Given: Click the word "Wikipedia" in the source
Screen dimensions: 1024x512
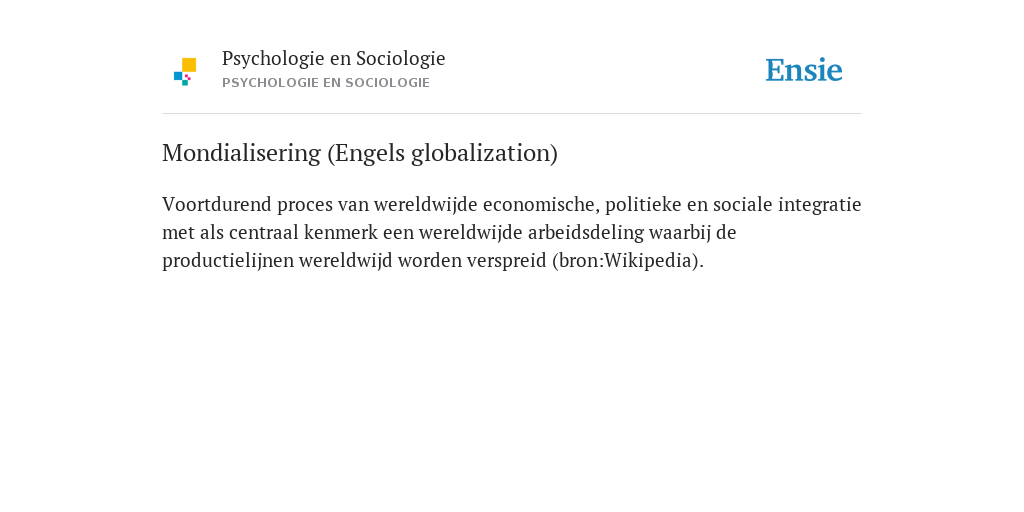Looking at the screenshot, I should point(648,261).
